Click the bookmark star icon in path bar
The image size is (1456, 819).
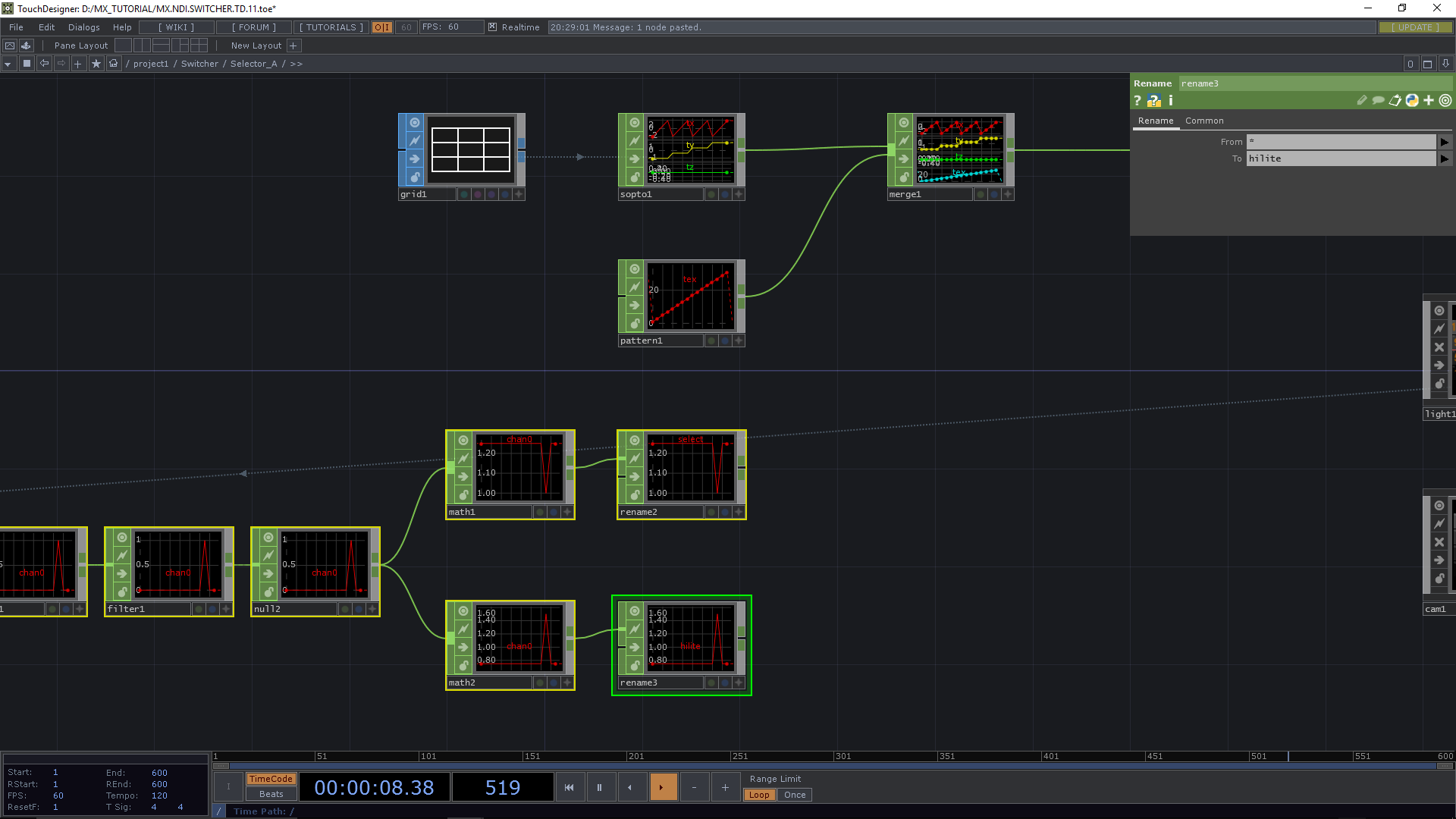pos(96,64)
